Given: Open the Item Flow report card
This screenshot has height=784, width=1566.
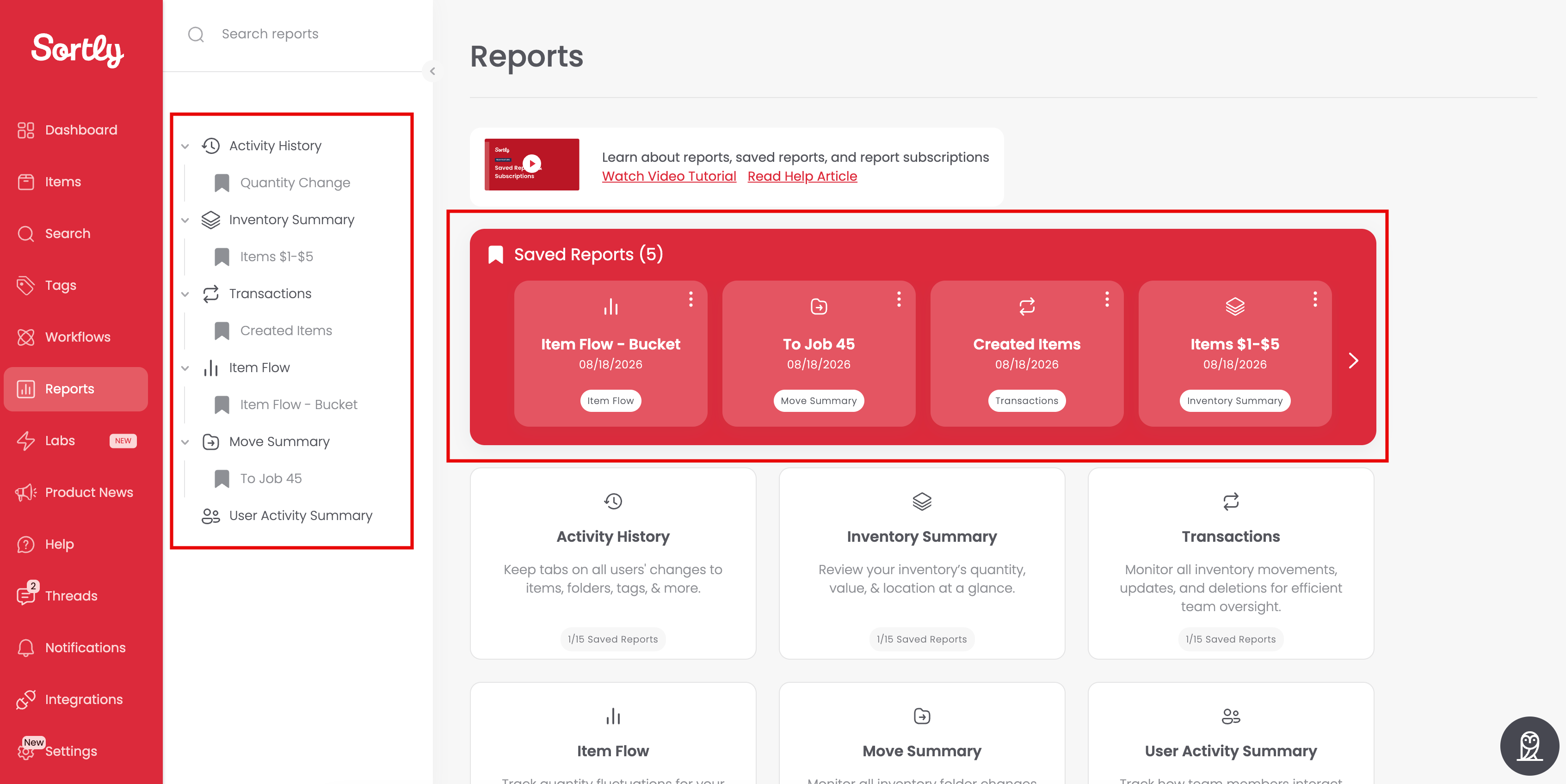Looking at the screenshot, I should pyautogui.click(x=613, y=734).
